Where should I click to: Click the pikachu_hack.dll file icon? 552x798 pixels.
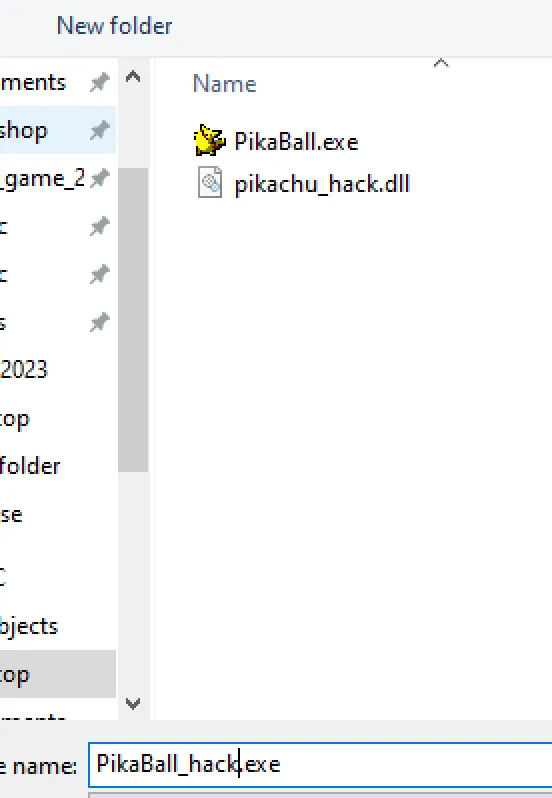pyautogui.click(x=210, y=182)
